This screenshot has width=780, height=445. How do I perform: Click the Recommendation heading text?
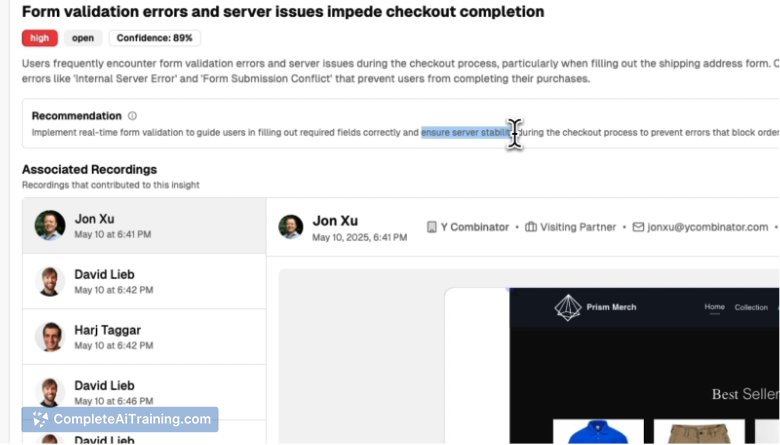click(77, 116)
